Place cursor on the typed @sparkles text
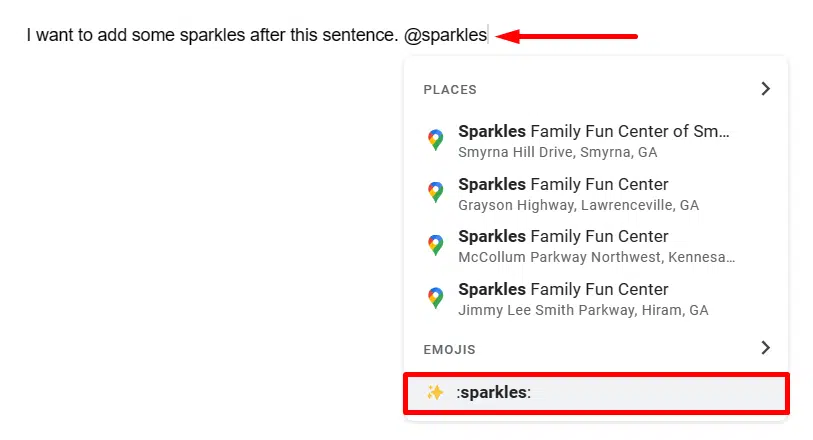The width and height of the screenshot is (813, 440). point(446,36)
